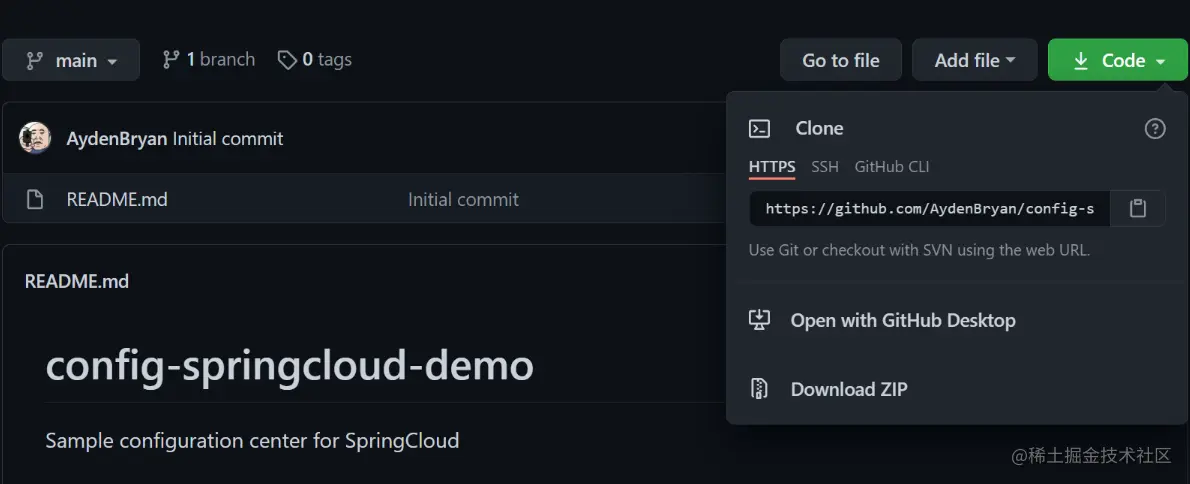1190x484 pixels.
Task: Click the help question mark icon in the Clone panel
Action: (1154, 128)
